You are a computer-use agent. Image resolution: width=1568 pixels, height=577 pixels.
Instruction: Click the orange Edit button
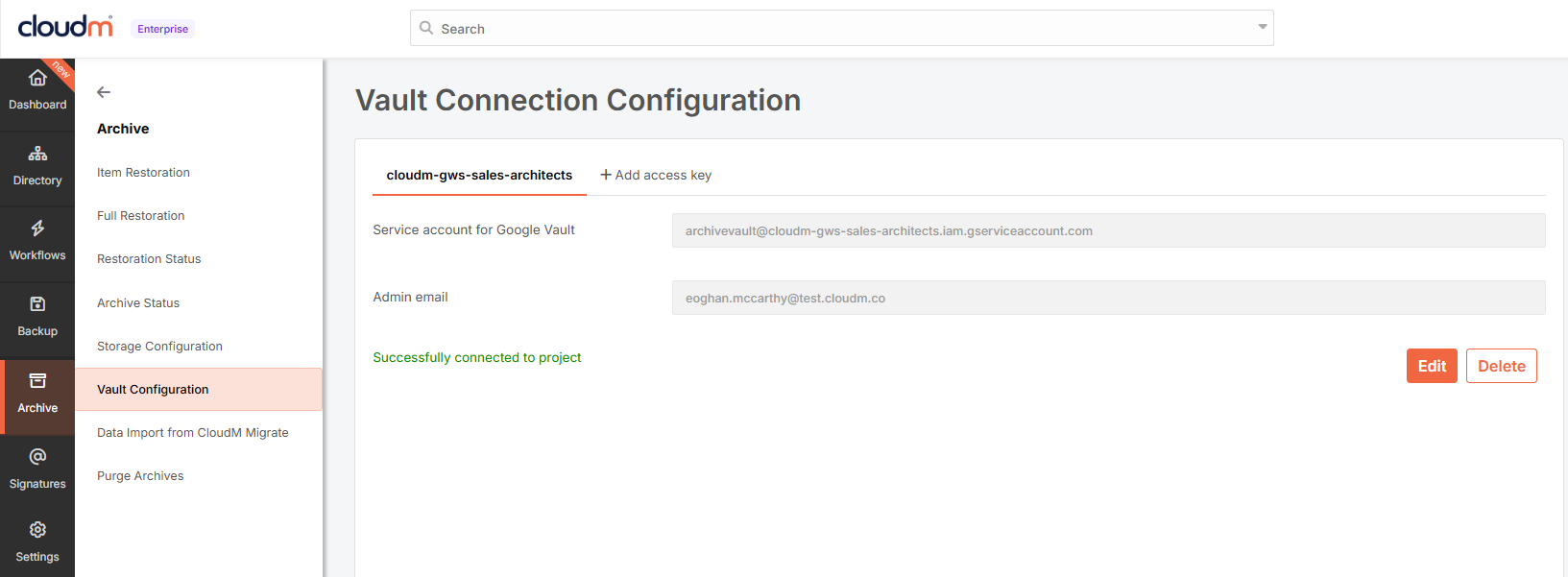click(1432, 366)
